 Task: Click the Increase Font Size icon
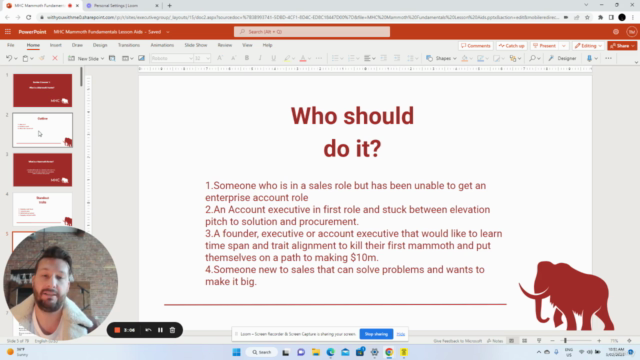click(220, 58)
